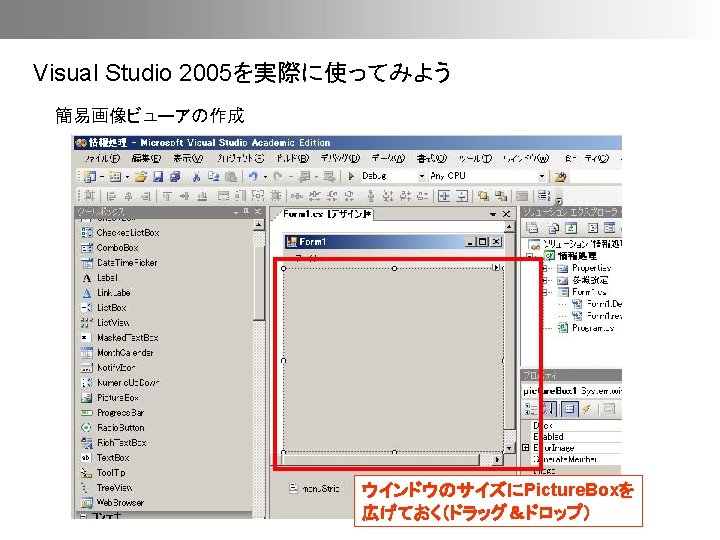Screen dimensions: 720x540
Task: Pick WebBrowser from the toolbox
Action: (112, 503)
